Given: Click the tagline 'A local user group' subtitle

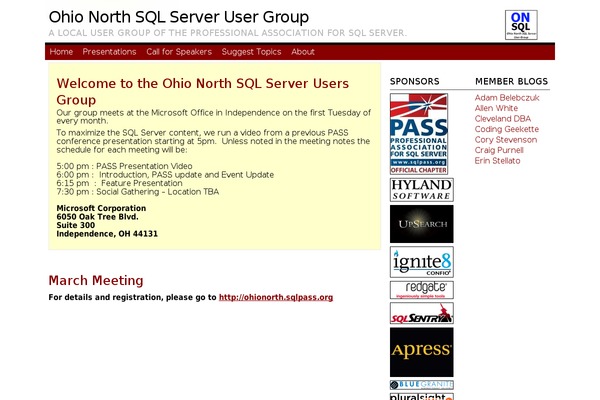Looking at the screenshot, I should 228,33.
